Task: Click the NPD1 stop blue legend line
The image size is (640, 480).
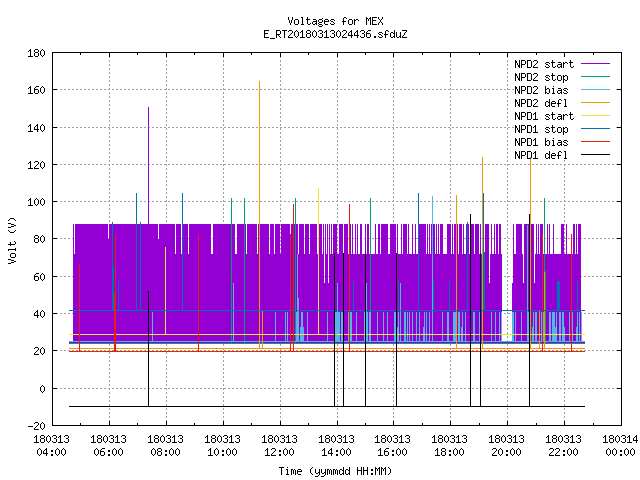Action: pyautogui.click(x=595, y=129)
